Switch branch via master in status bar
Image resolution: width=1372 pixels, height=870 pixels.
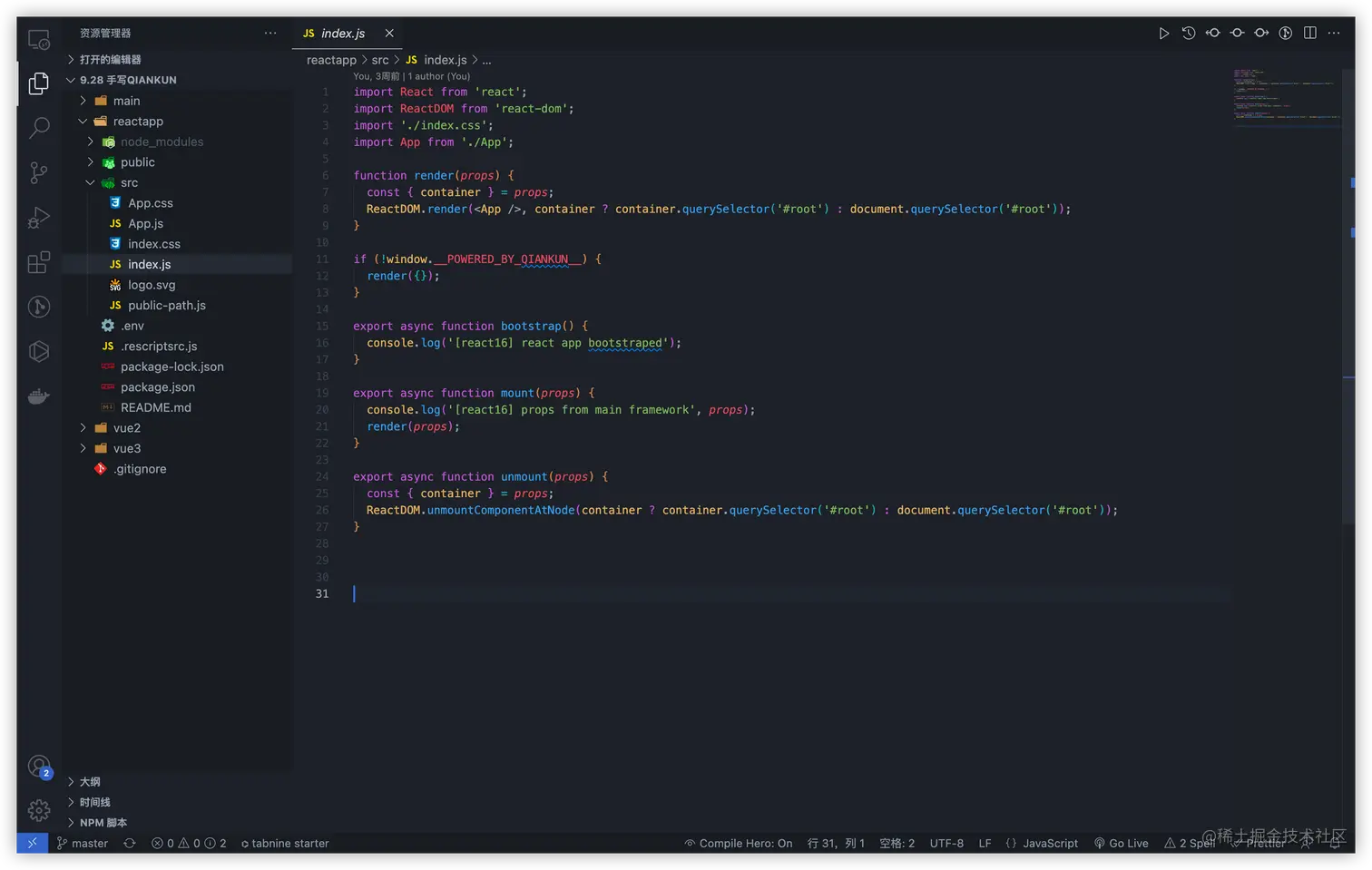pos(83,843)
